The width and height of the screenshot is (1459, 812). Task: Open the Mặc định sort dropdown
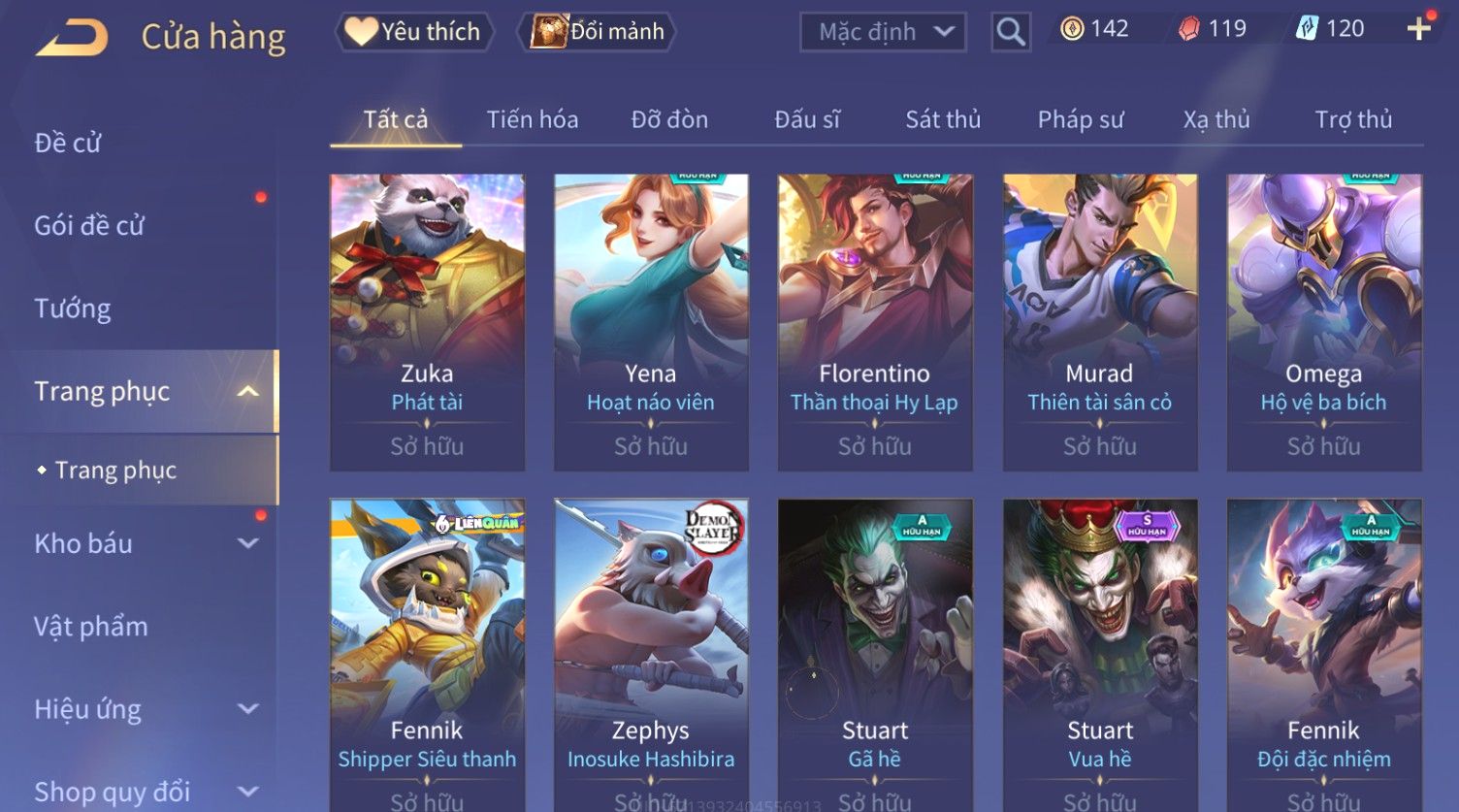(x=883, y=32)
